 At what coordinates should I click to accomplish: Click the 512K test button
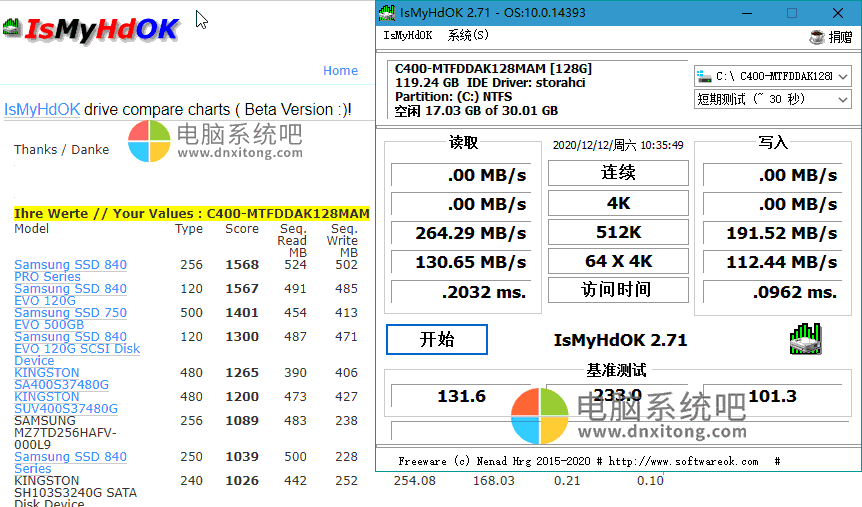point(618,232)
